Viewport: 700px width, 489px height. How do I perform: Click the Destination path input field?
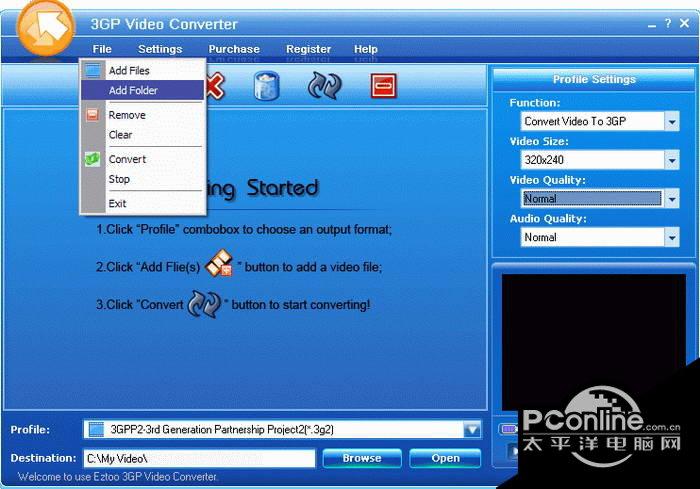point(199,459)
